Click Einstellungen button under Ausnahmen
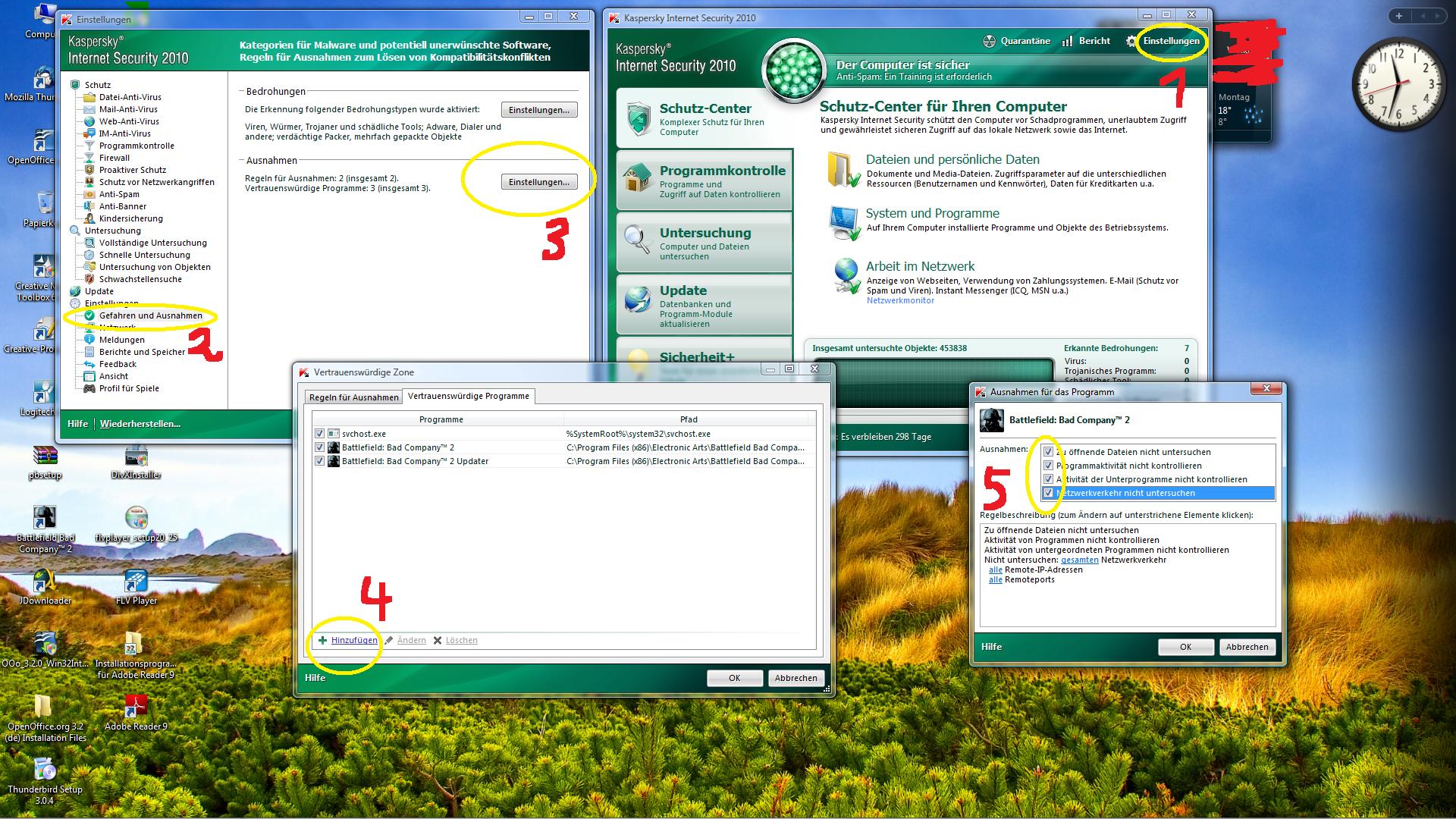 tap(539, 182)
